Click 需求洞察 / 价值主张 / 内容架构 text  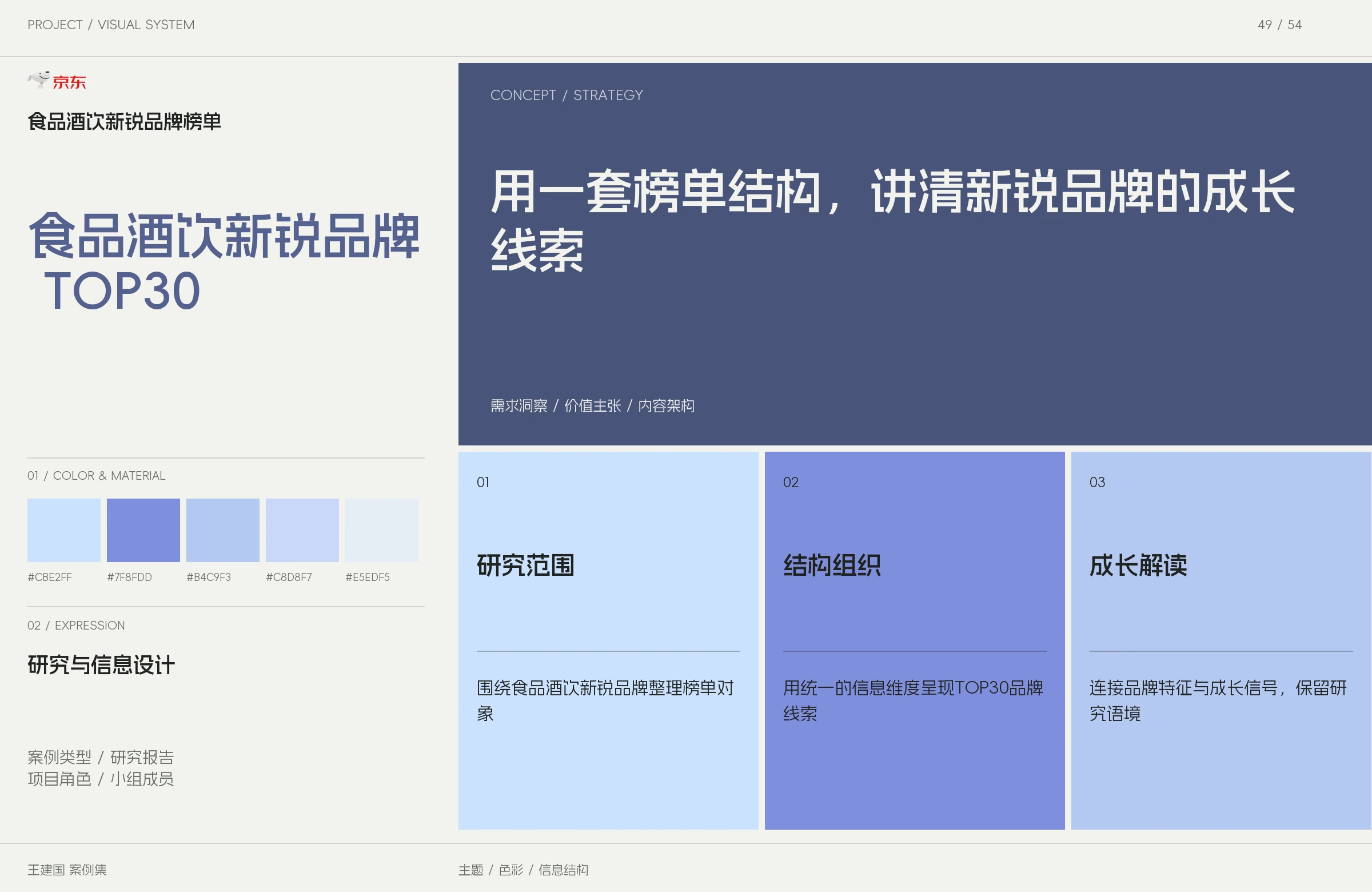click(x=593, y=406)
